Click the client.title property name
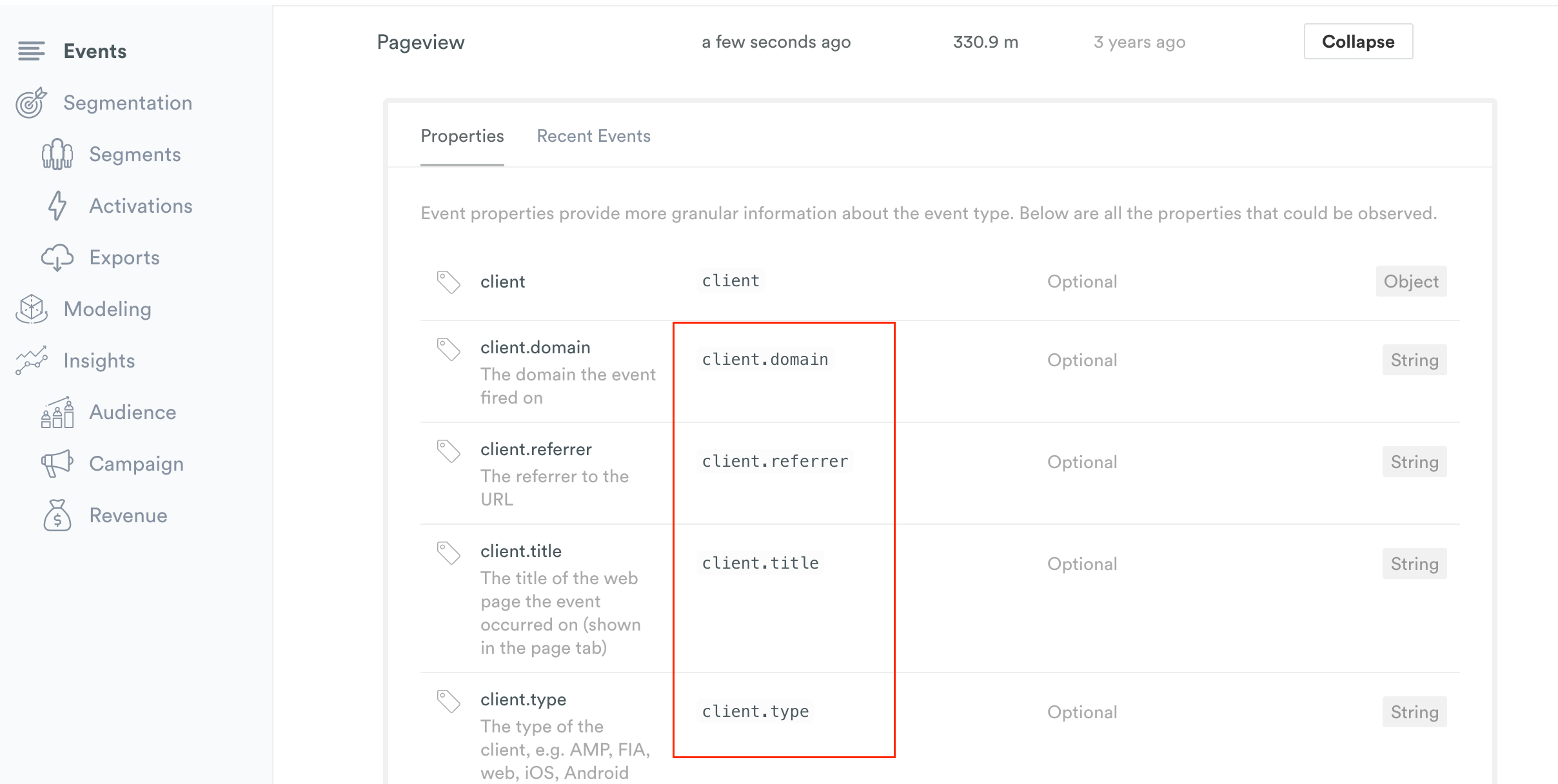Viewport: 1558px width, 784px height. coord(521,551)
